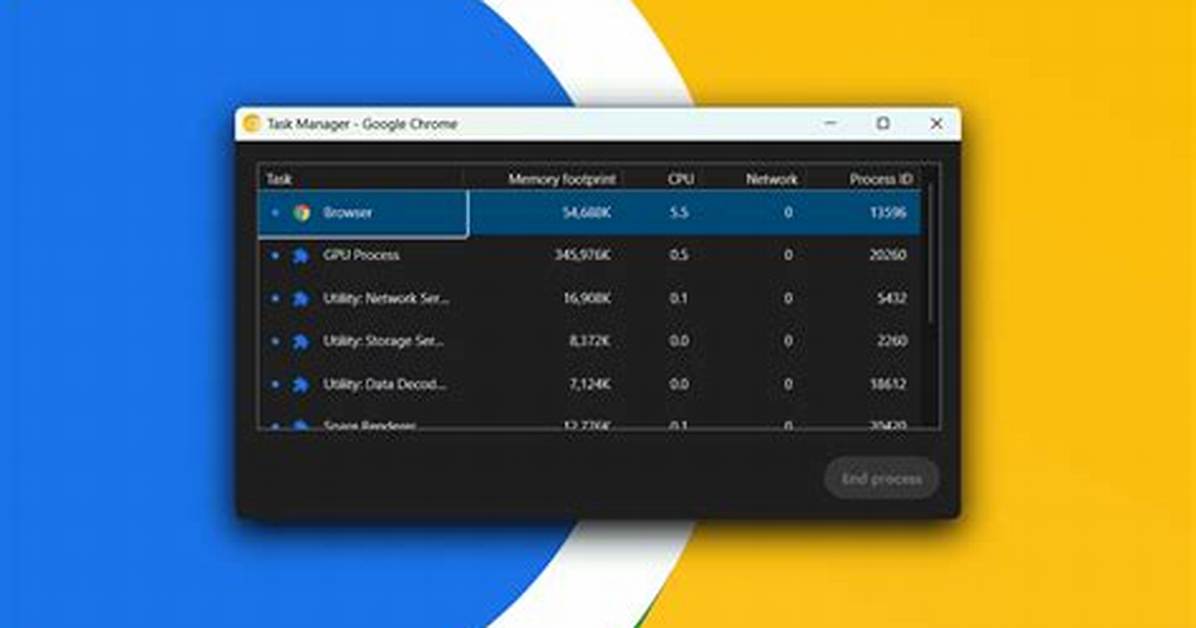
Task: Minimize the Task Manager window
Action: pyautogui.click(x=831, y=124)
